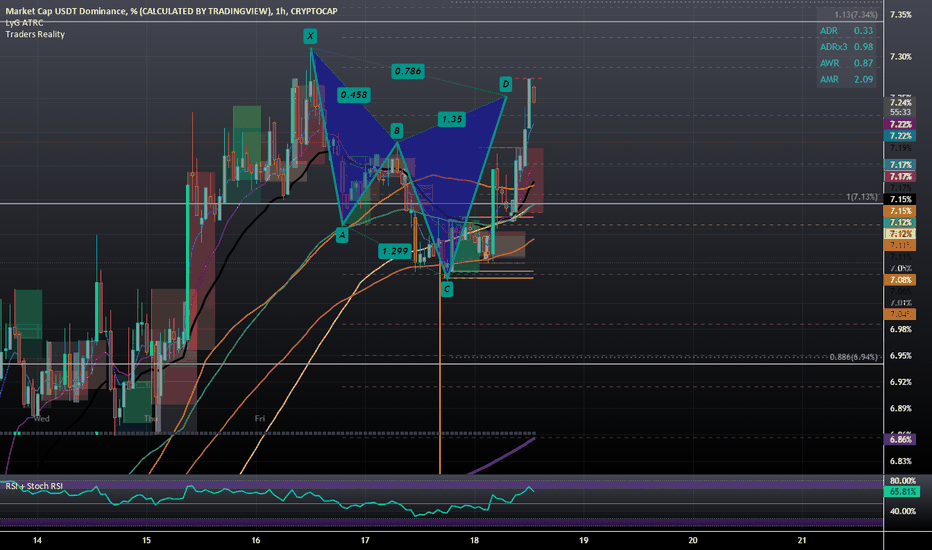Click the black 7.15% price tag

[900, 199]
